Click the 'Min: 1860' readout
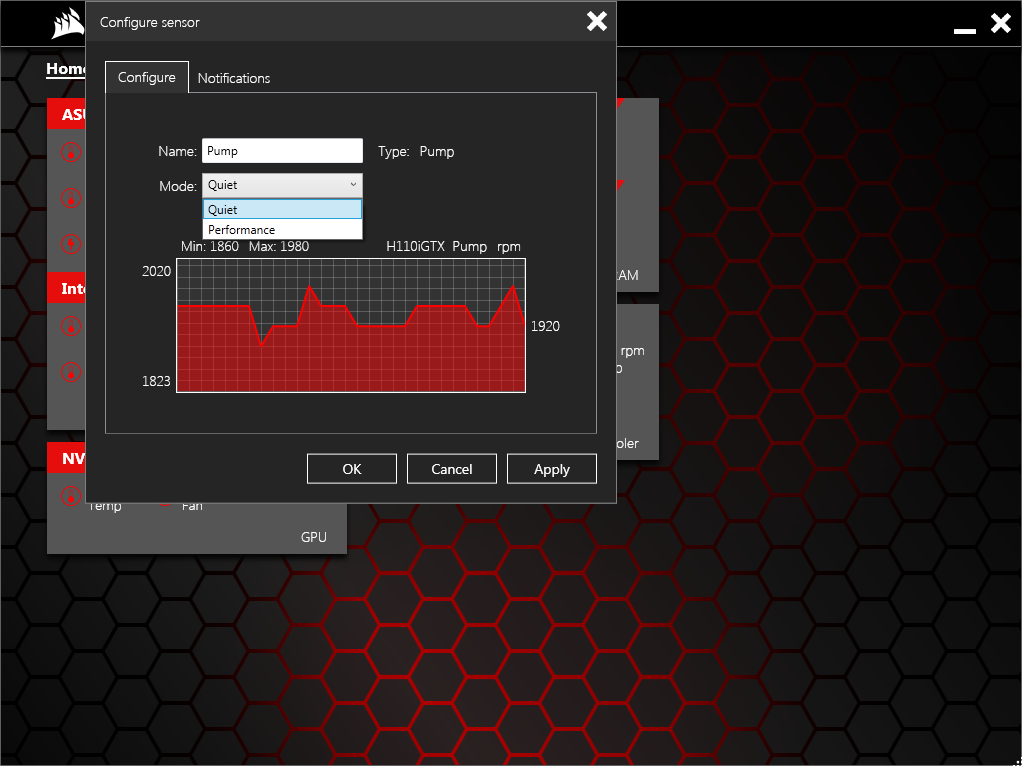Viewport: 1022px width, 766px height. 210,246
